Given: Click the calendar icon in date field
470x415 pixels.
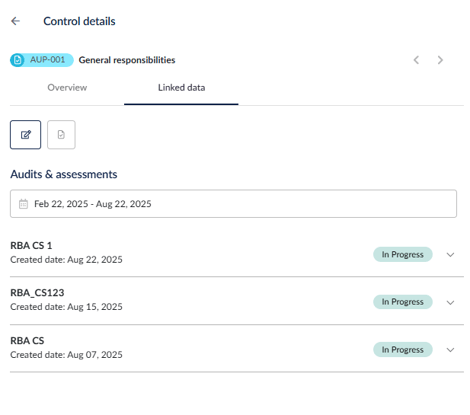Looking at the screenshot, I should 23,204.
